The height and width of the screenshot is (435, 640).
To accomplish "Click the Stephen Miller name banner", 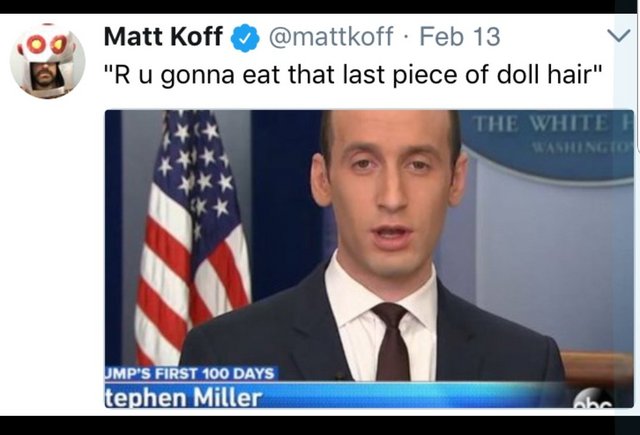I will (x=184, y=397).
